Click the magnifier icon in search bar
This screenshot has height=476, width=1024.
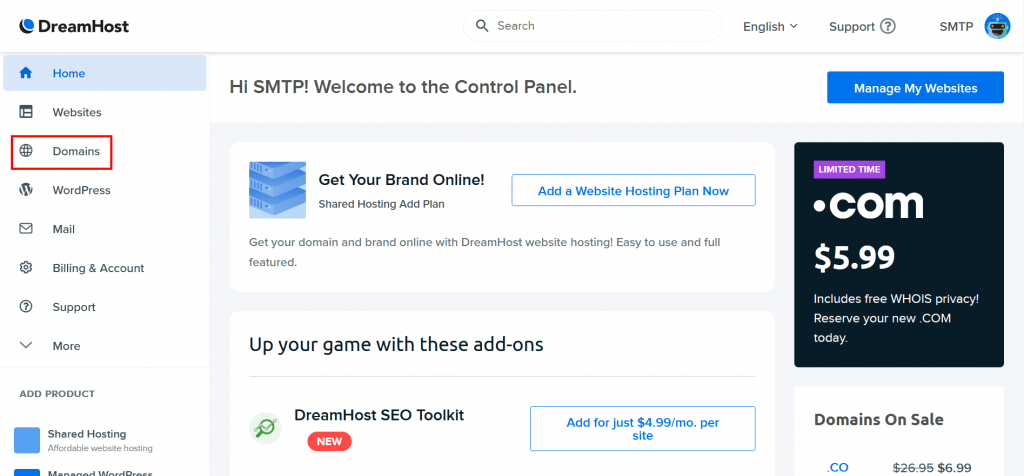click(x=482, y=26)
